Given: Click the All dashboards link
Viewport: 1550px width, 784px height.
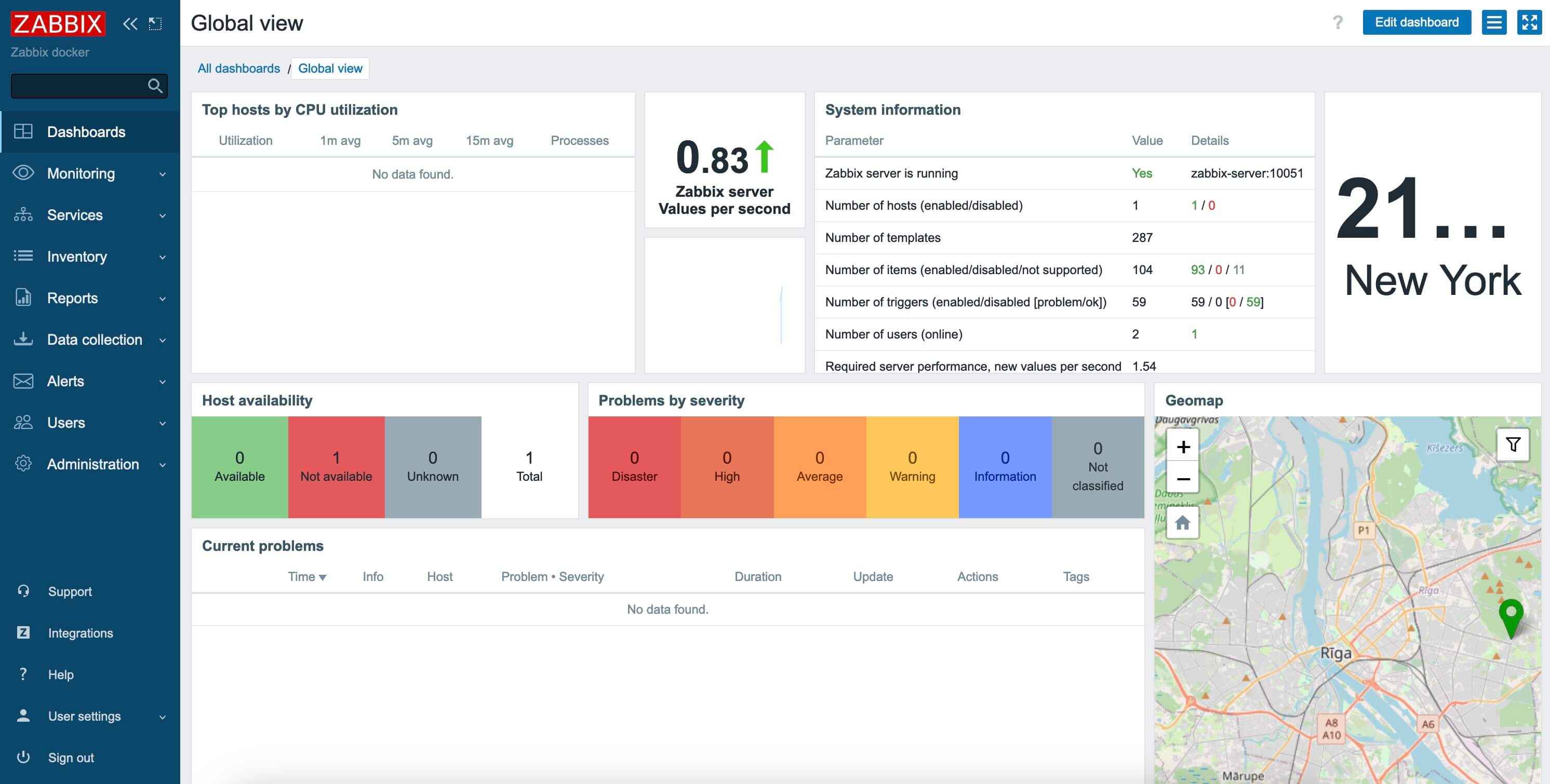Looking at the screenshot, I should [x=238, y=68].
